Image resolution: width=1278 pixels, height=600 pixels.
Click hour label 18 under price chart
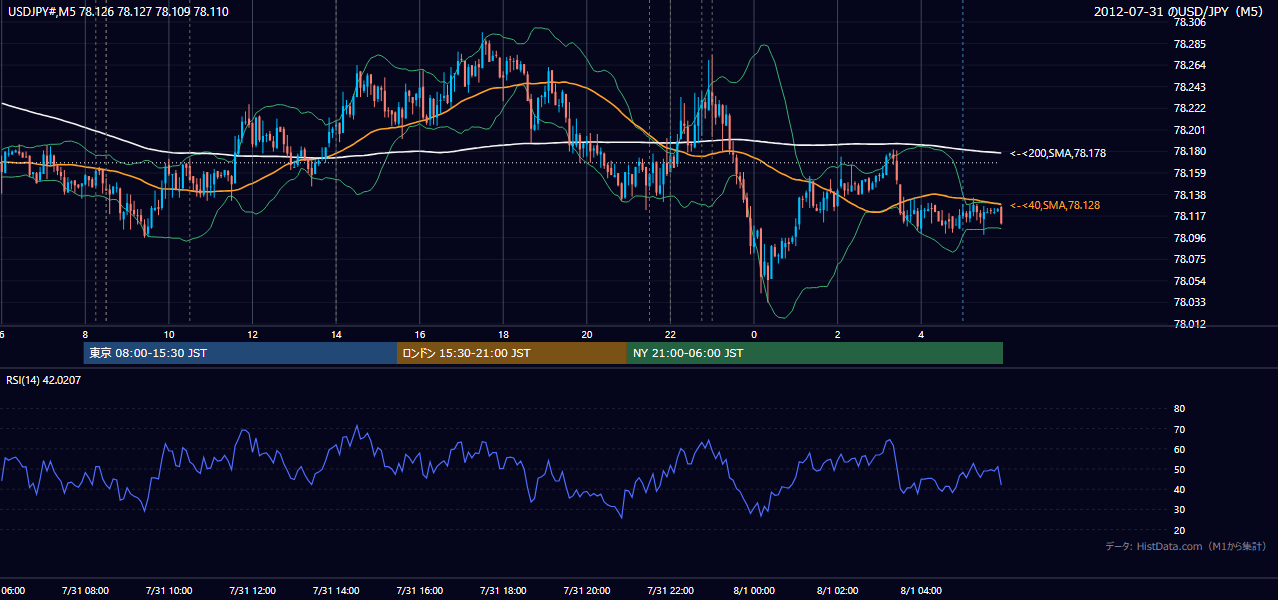pyautogui.click(x=503, y=335)
